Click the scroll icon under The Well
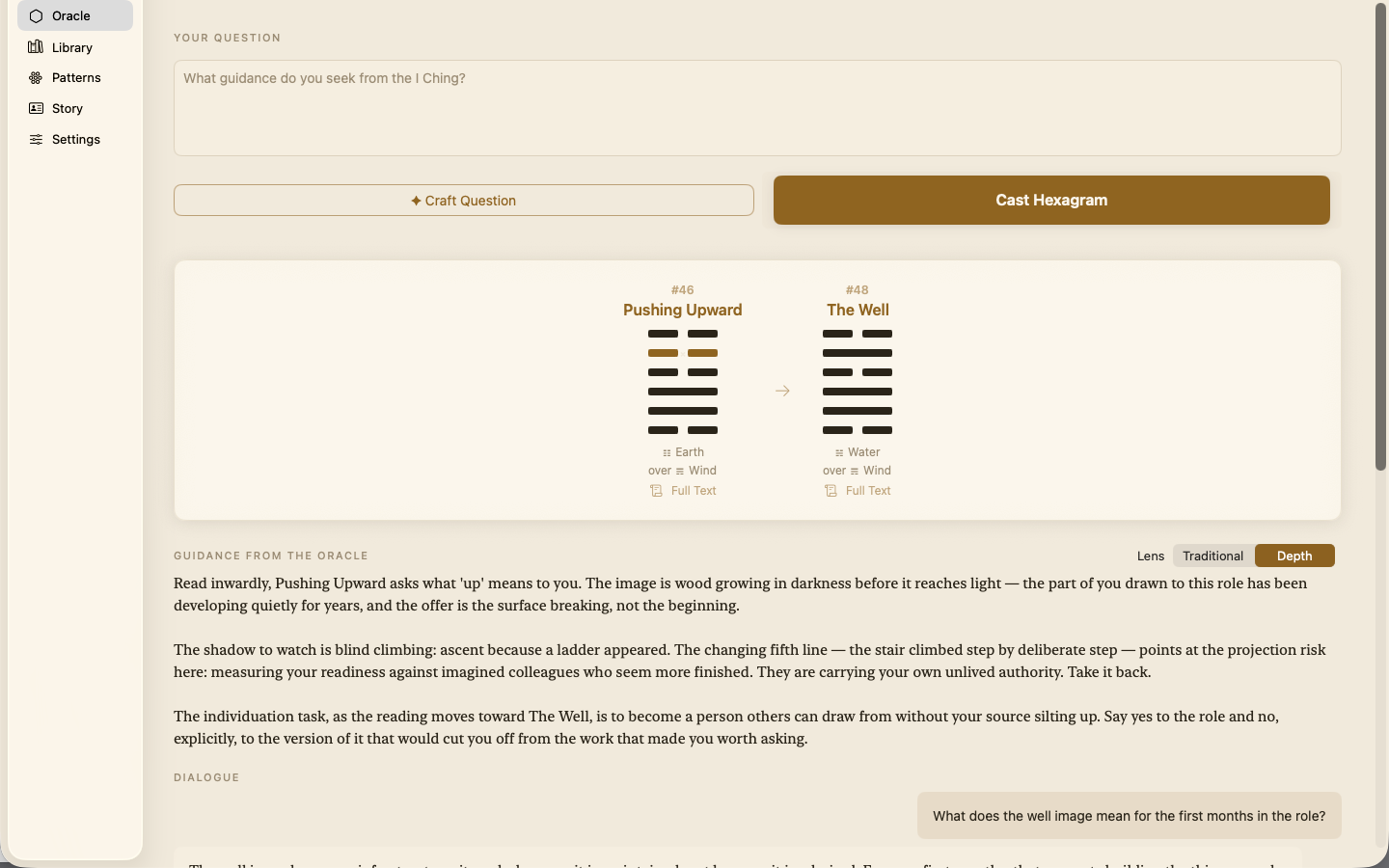This screenshot has height=868, width=1389. pos(831,491)
